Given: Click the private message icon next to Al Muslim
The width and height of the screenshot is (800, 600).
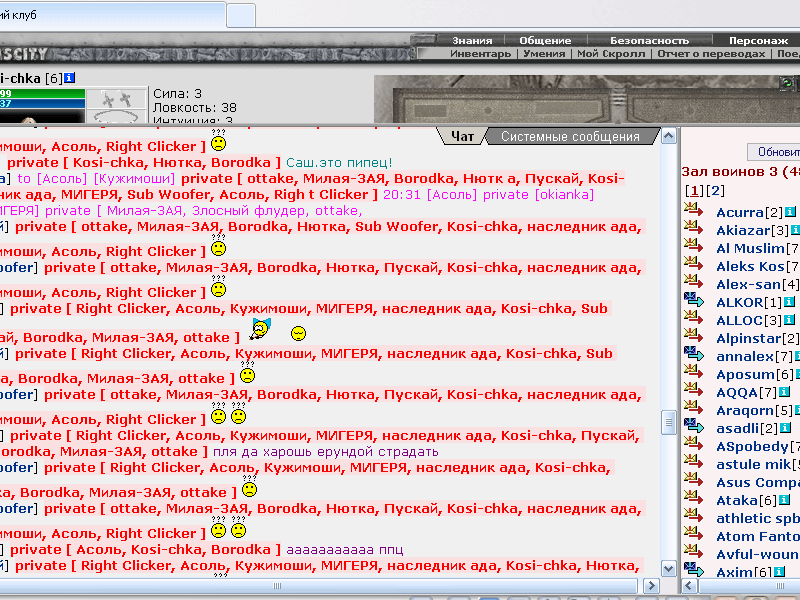Looking at the screenshot, I should point(693,246).
